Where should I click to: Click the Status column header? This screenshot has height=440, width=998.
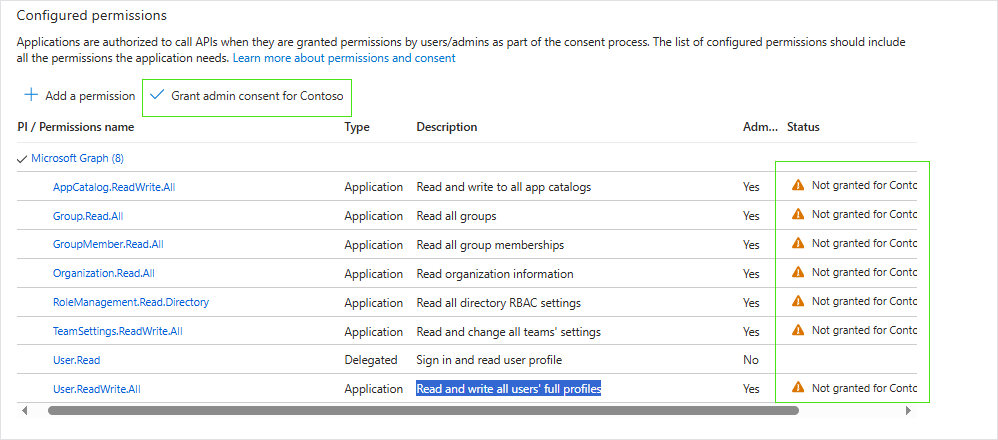803,127
